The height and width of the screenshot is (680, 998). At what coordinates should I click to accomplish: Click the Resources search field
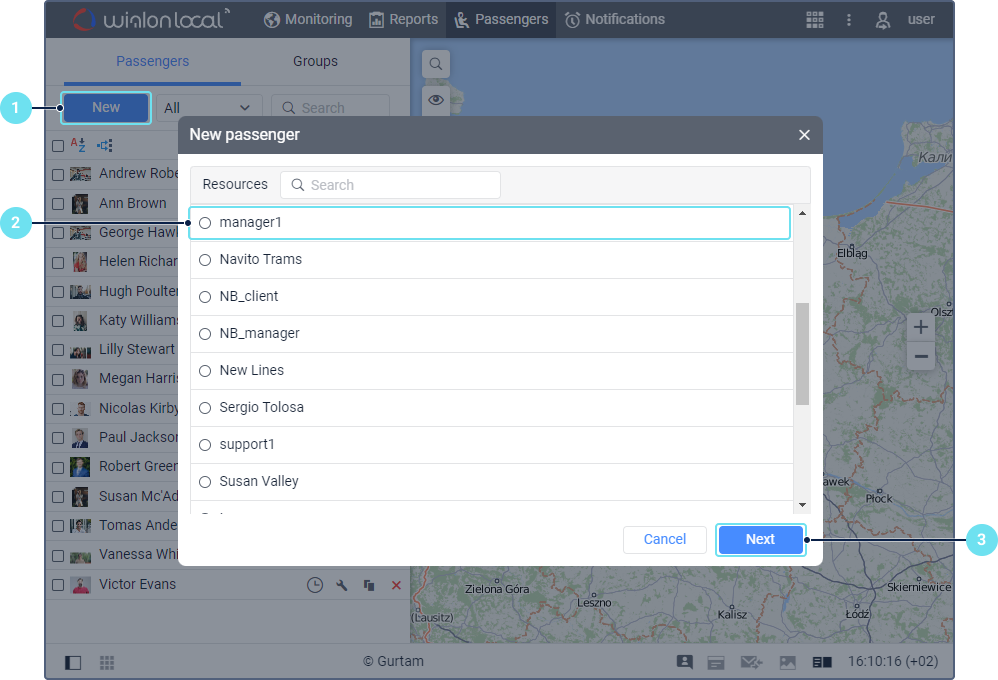coord(390,185)
